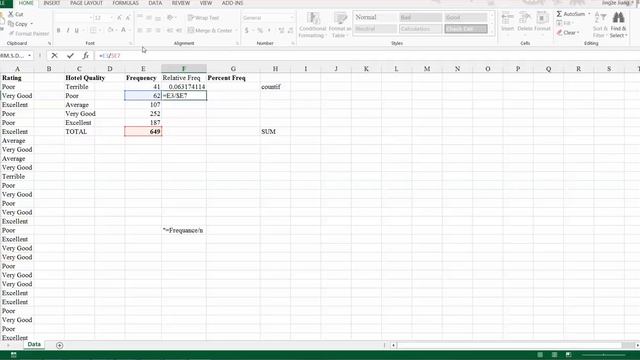Add a new sheet with plus icon
This screenshot has height=360, width=640.
pyautogui.click(x=60, y=345)
